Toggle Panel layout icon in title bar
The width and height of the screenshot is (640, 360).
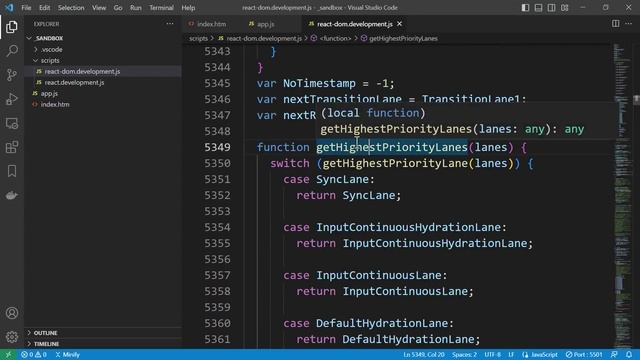538,7
